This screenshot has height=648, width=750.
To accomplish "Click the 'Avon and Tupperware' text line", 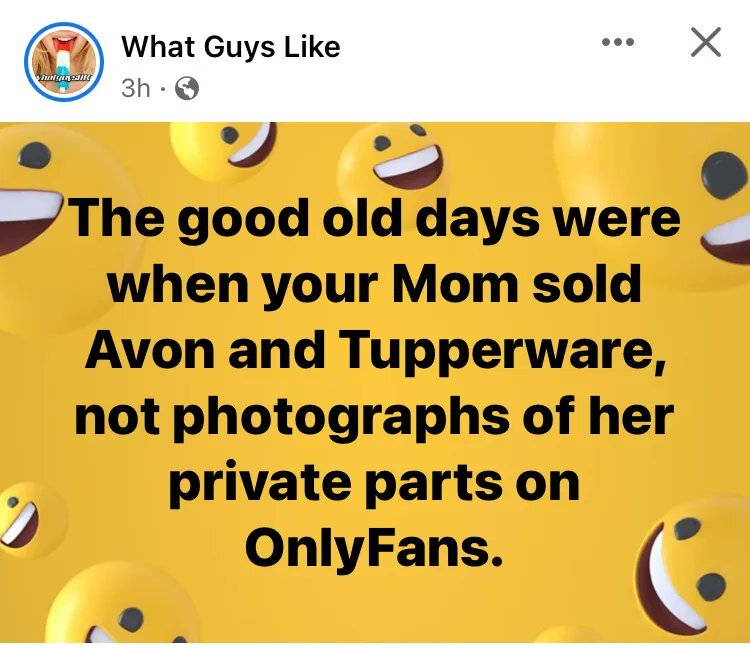I will 373,350.
